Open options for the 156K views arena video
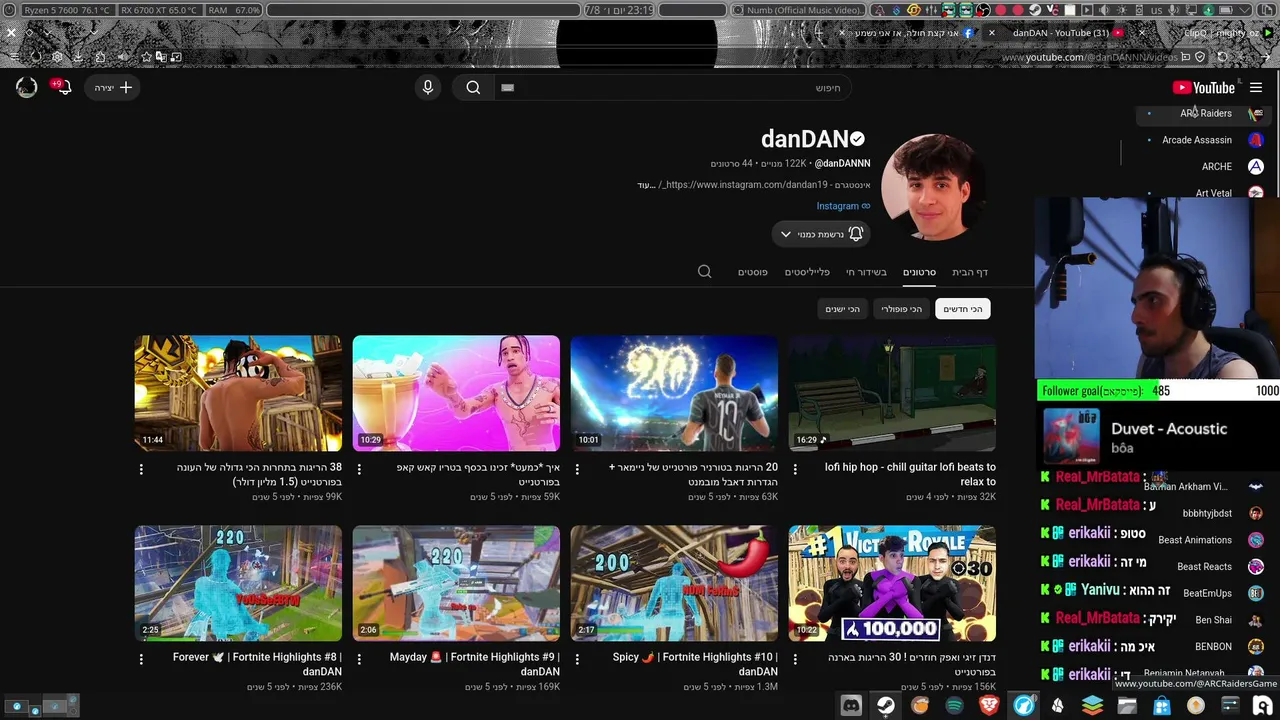 [x=795, y=659]
